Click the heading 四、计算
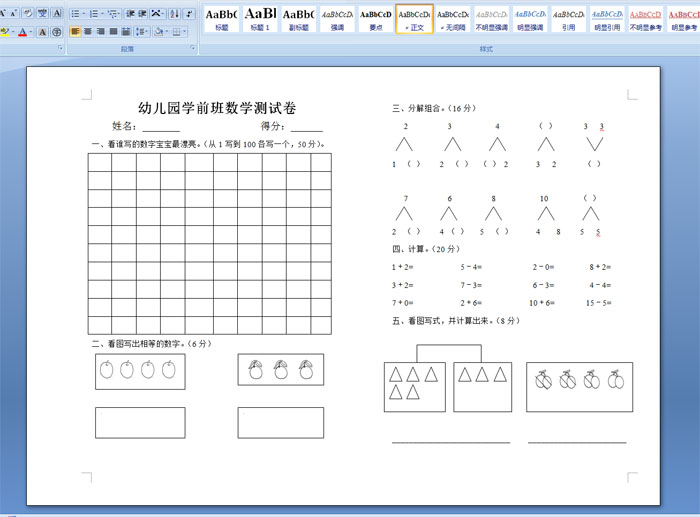700x517 pixels. 426,249
